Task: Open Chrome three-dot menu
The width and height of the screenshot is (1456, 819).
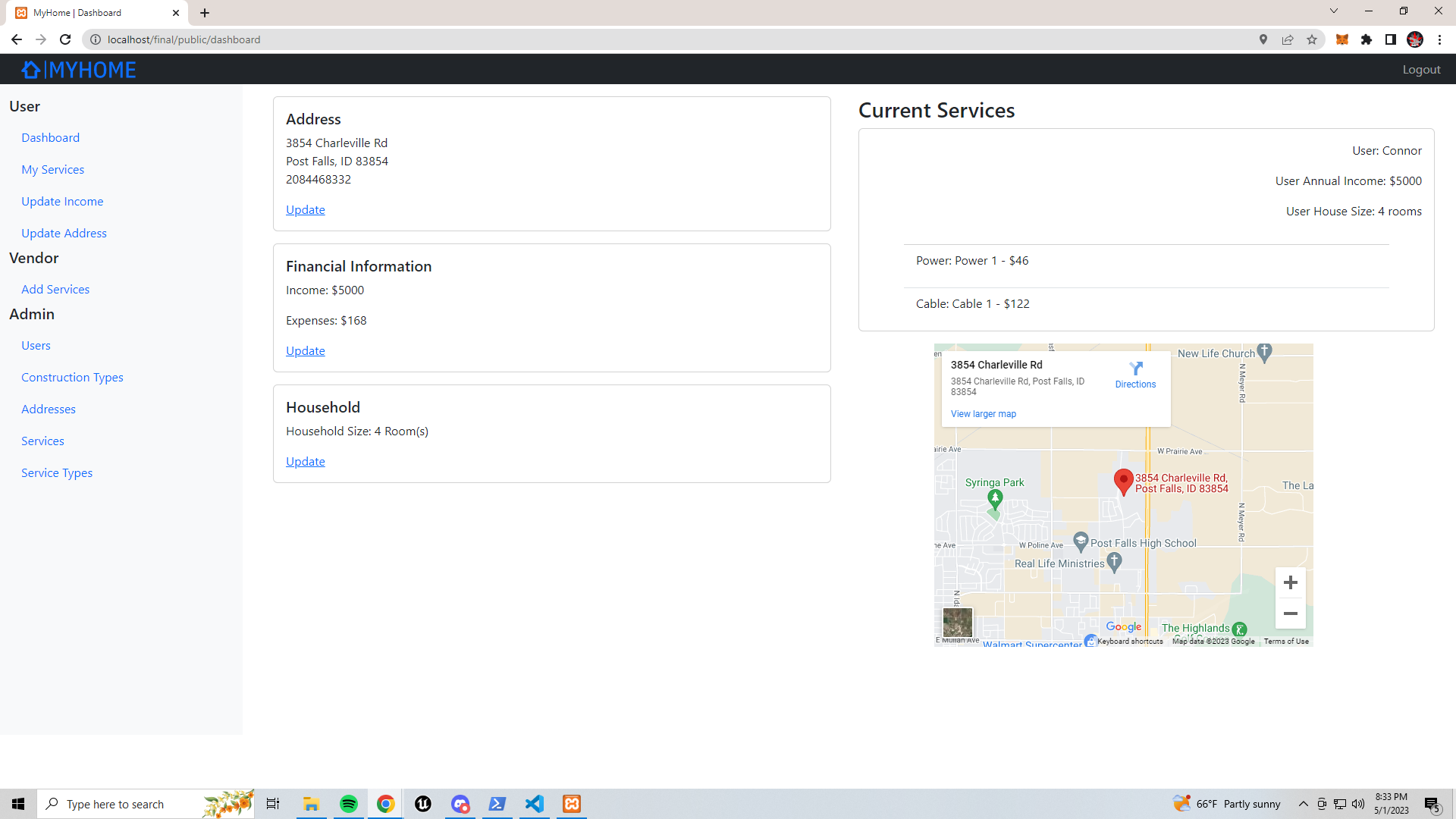Action: tap(1439, 39)
